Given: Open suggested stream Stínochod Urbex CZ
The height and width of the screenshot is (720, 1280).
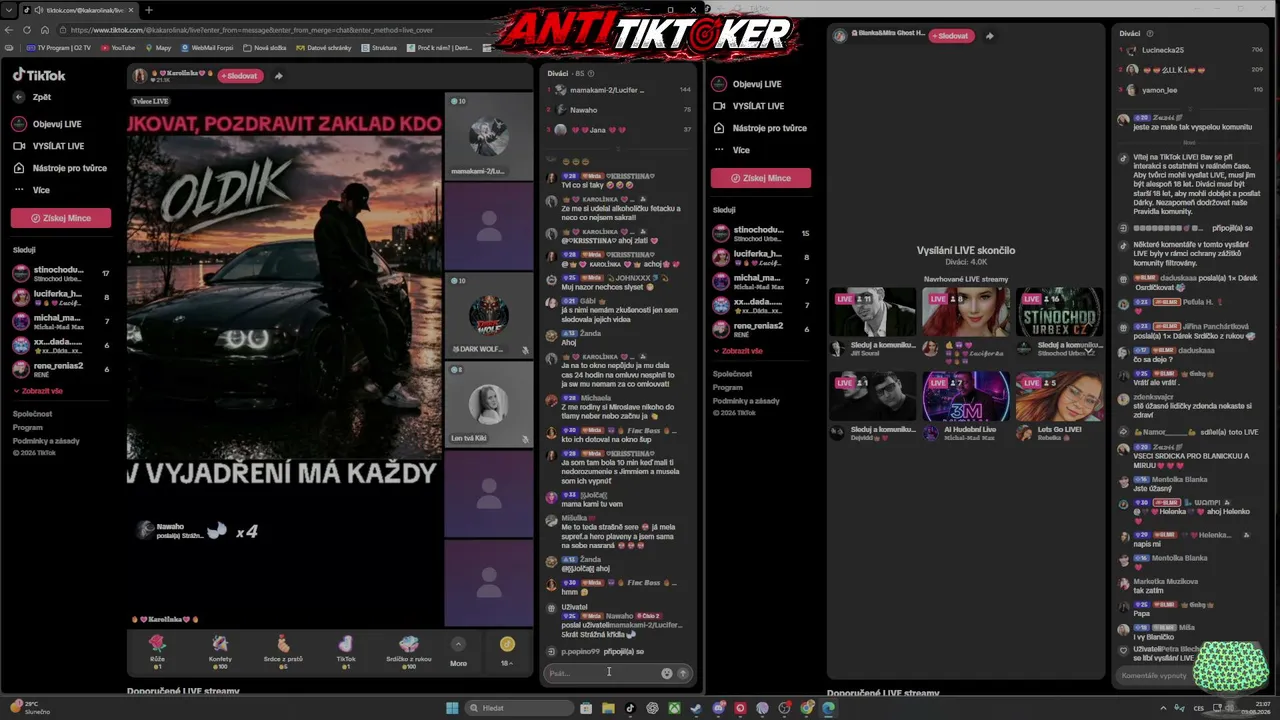Looking at the screenshot, I should 1059,322.
